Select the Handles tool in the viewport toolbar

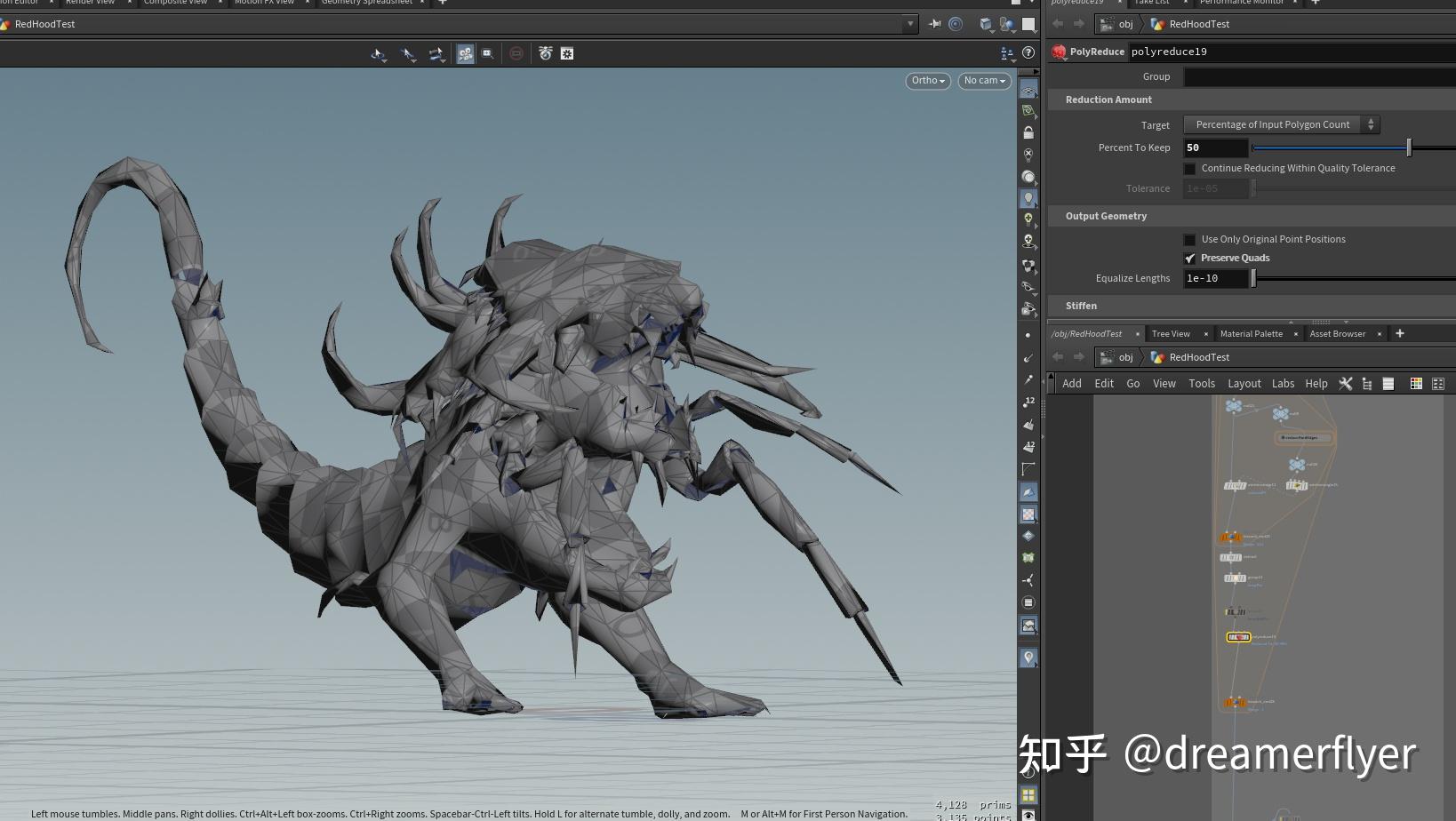[x=436, y=53]
